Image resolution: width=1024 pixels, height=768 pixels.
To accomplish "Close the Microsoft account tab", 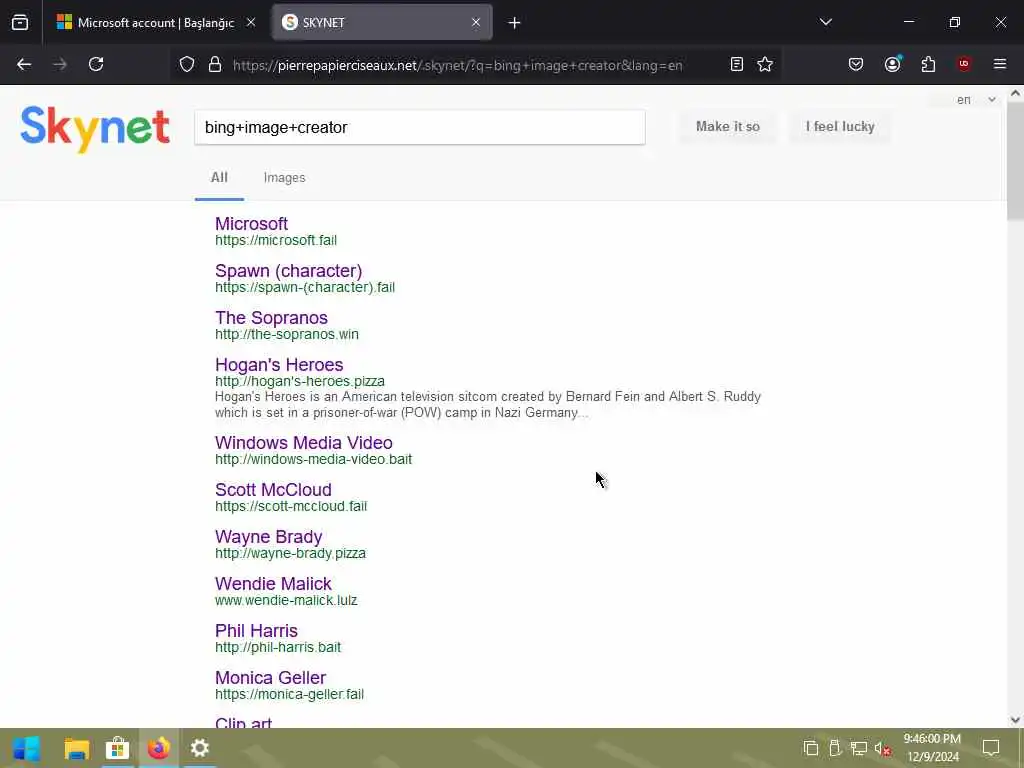I will 251,22.
